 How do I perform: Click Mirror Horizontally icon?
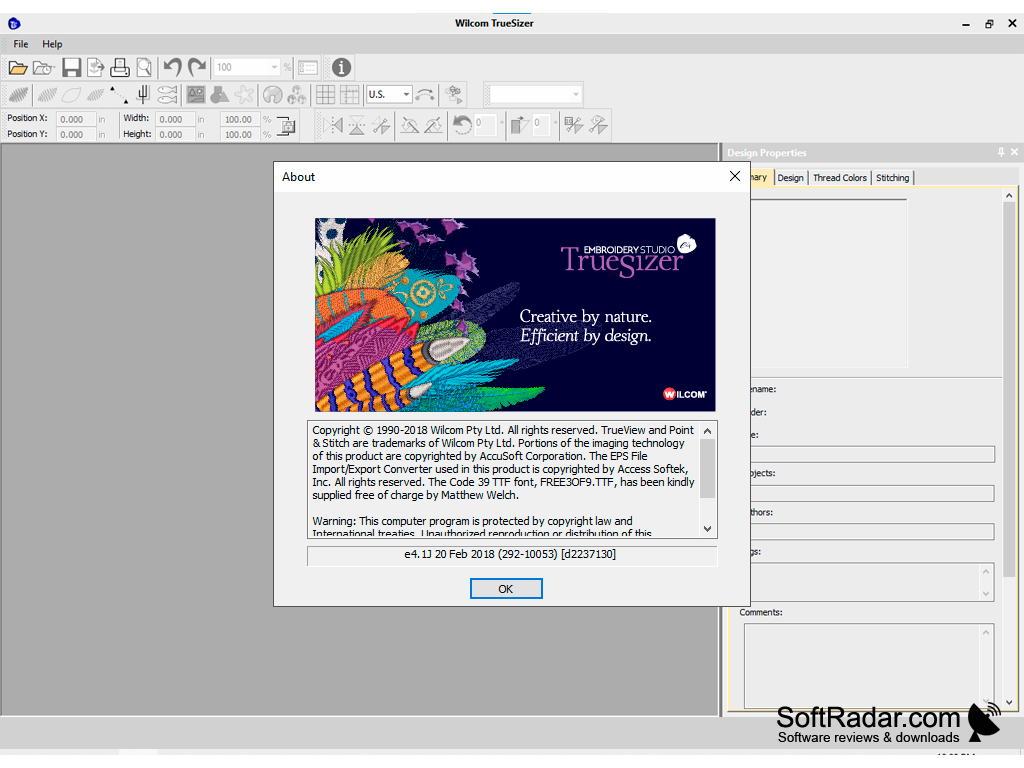333,125
